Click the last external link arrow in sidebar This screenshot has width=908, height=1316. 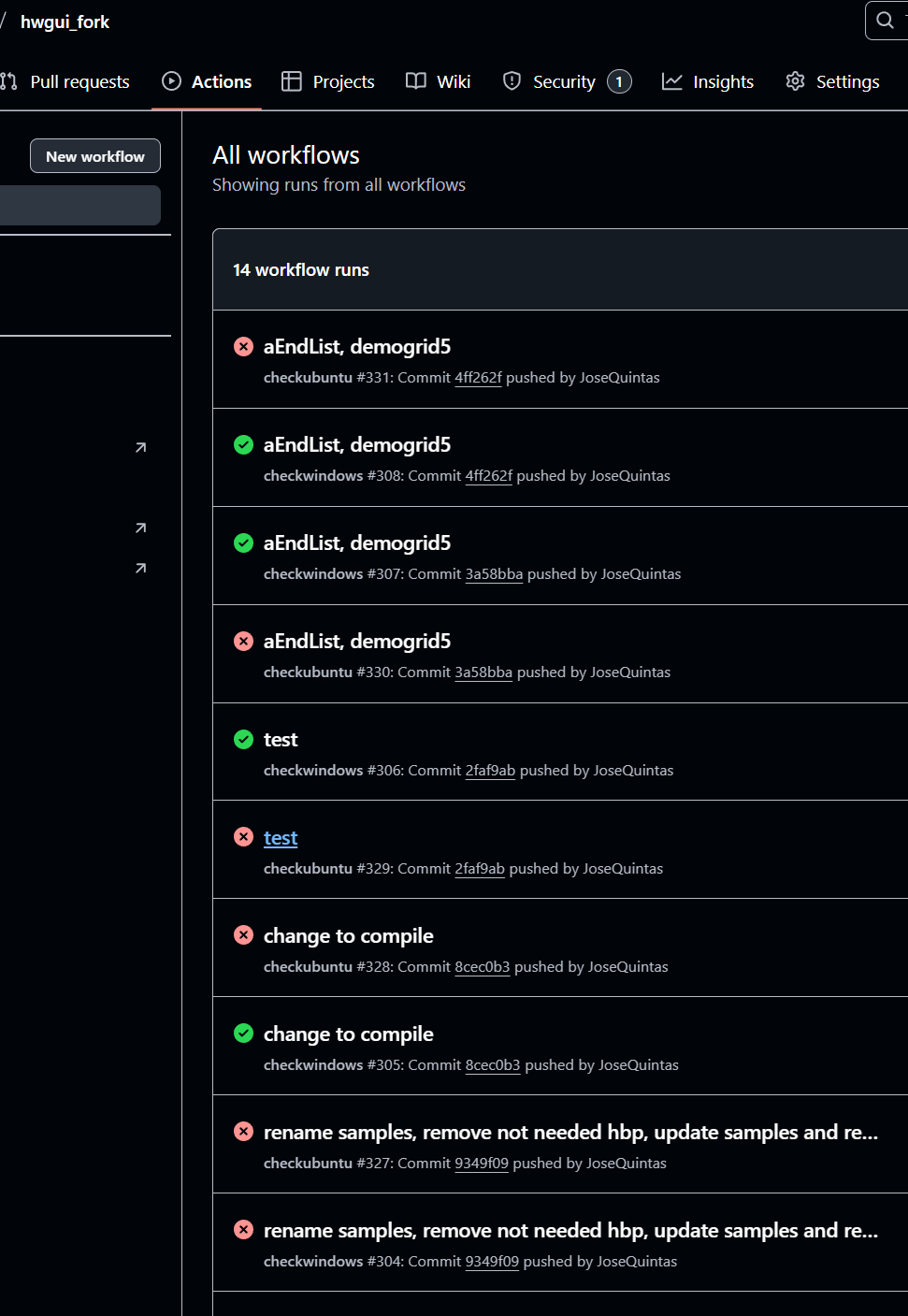(x=140, y=569)
